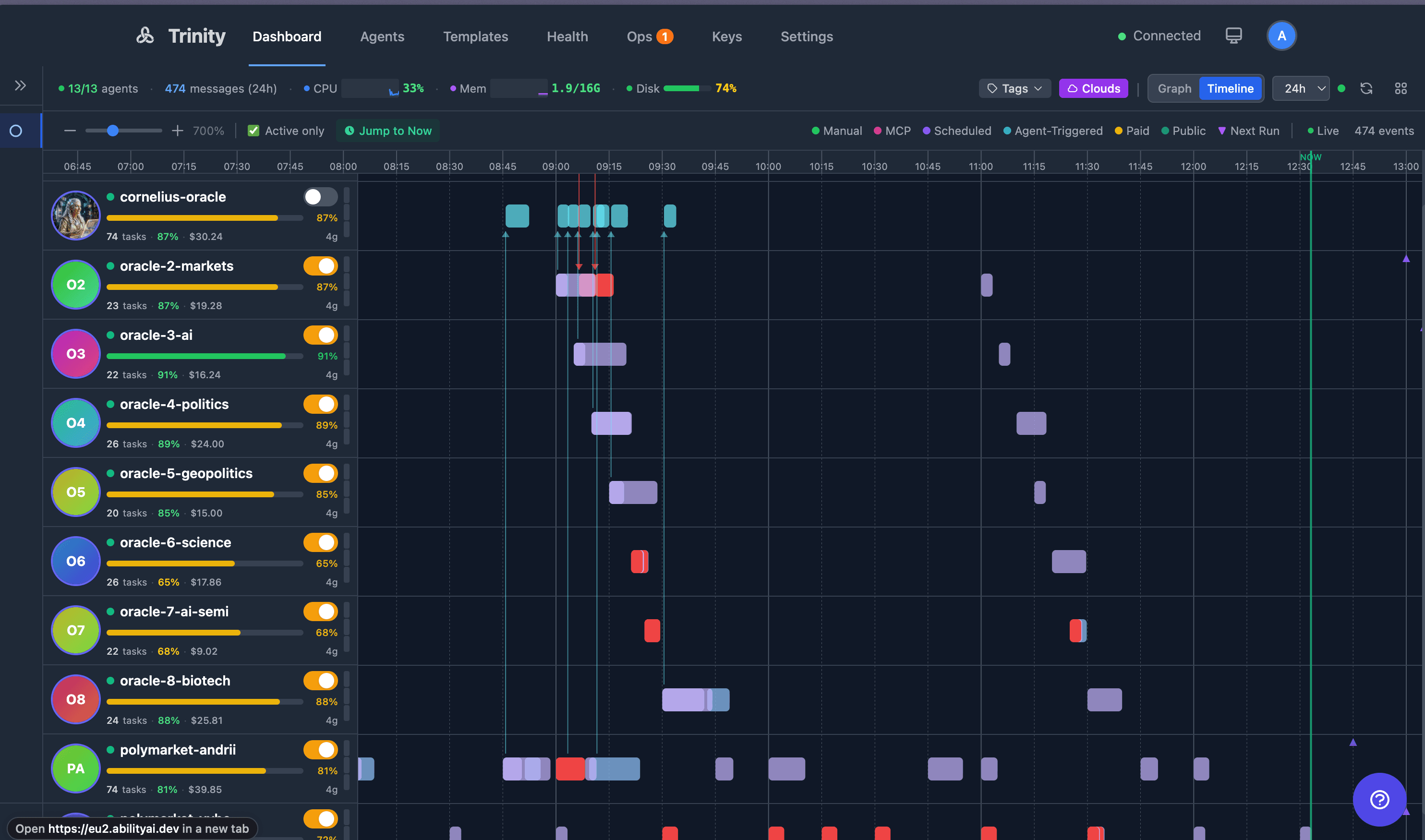Click the Agent-Triggered legend item
The width and height of the screenshot is (1425, 840).
pos(1053,131)
